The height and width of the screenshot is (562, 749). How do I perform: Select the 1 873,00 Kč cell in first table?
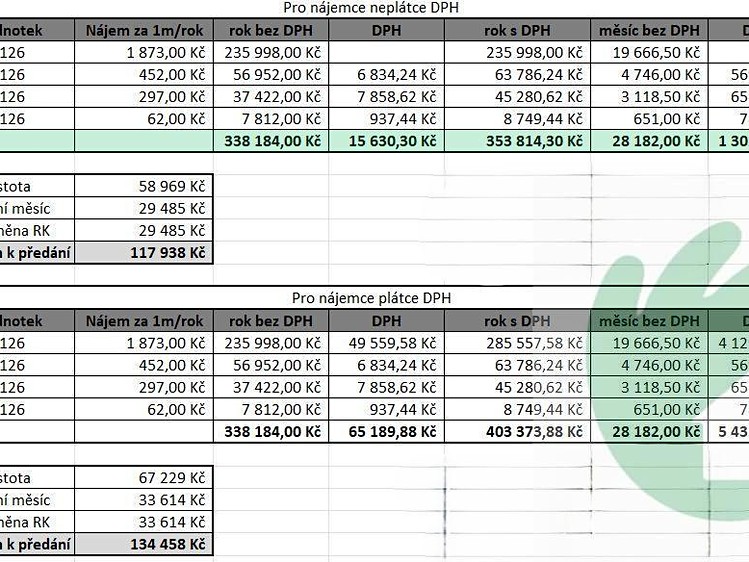[144, 53]
